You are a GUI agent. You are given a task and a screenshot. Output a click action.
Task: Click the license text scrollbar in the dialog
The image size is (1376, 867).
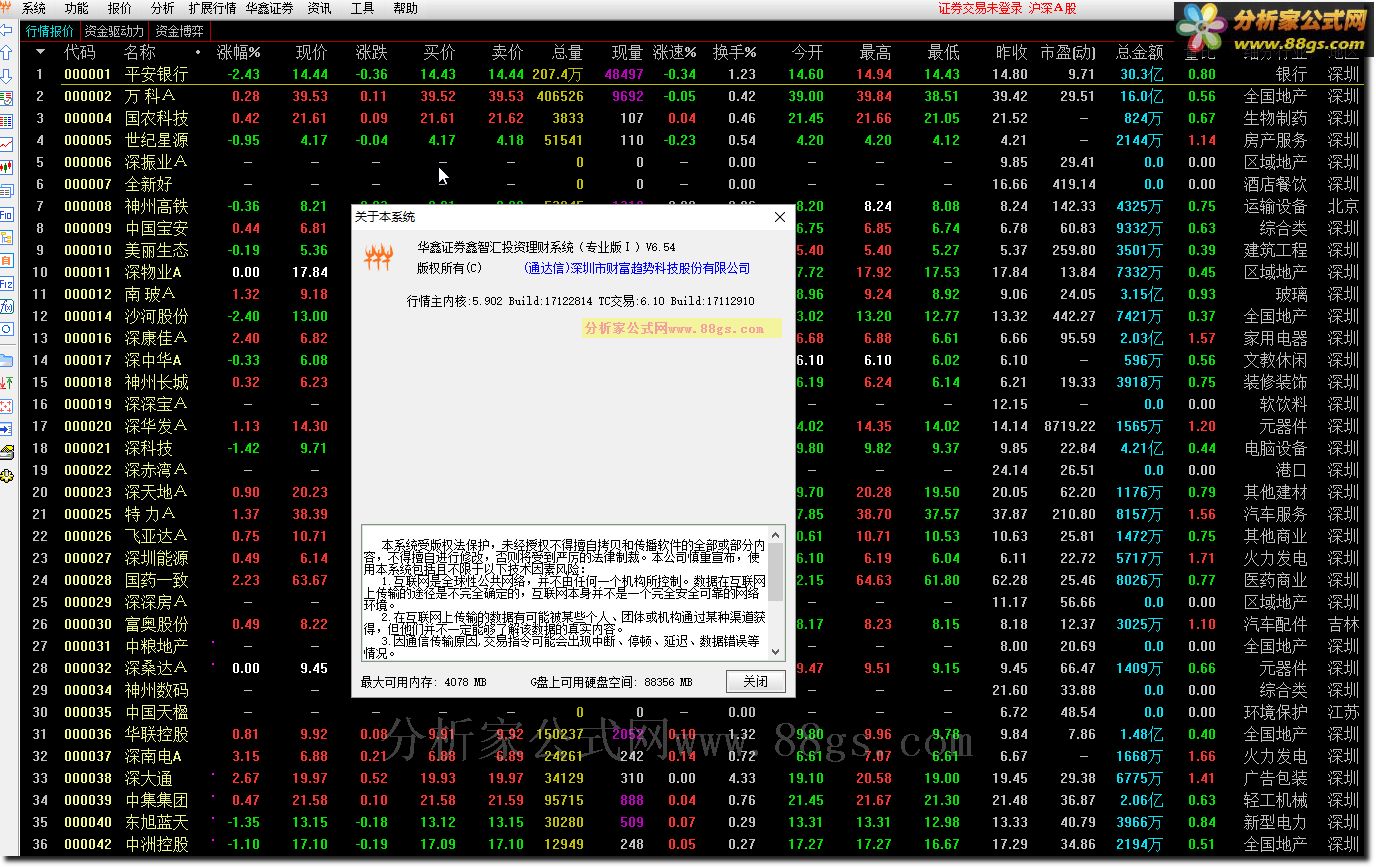(x=776, y=593)
